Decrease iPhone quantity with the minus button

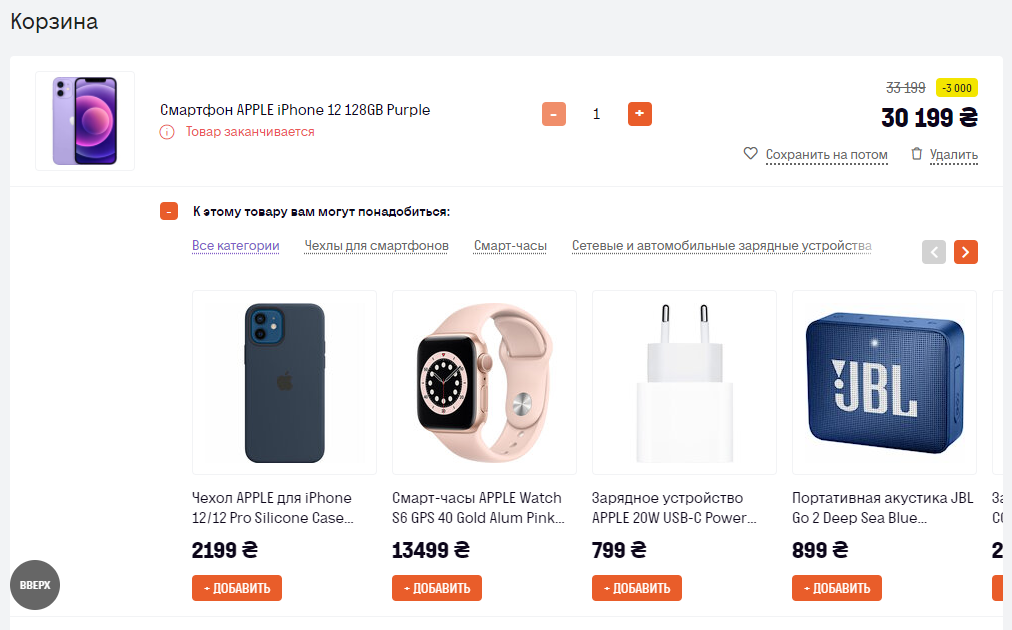click(554, 114)
